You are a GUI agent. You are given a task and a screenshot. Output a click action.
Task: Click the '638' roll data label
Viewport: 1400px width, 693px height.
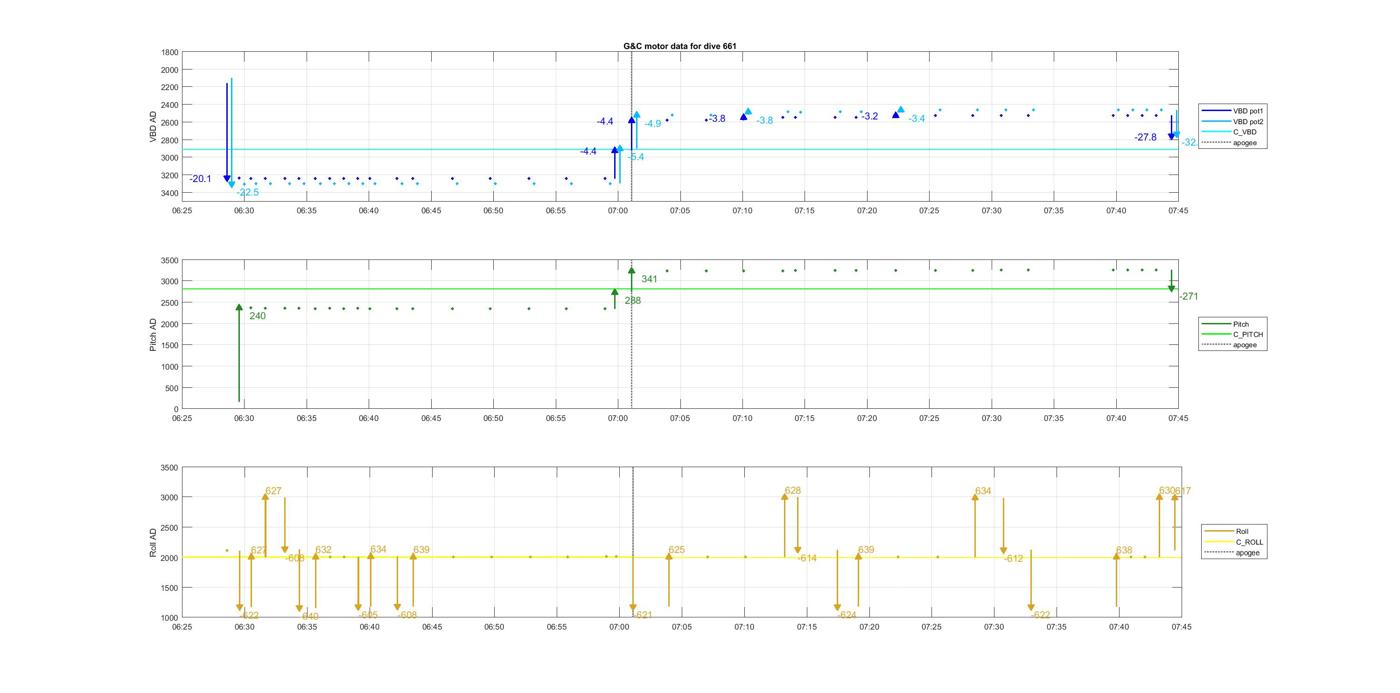pos(1124,551)
